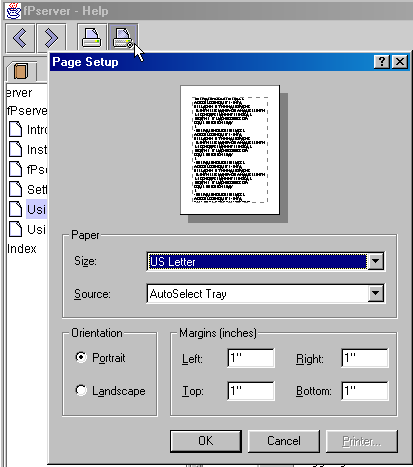The height and width of the screenshot is (467, 413).
Task: Click the page setup printer icon
Action: tap(123, 38)
